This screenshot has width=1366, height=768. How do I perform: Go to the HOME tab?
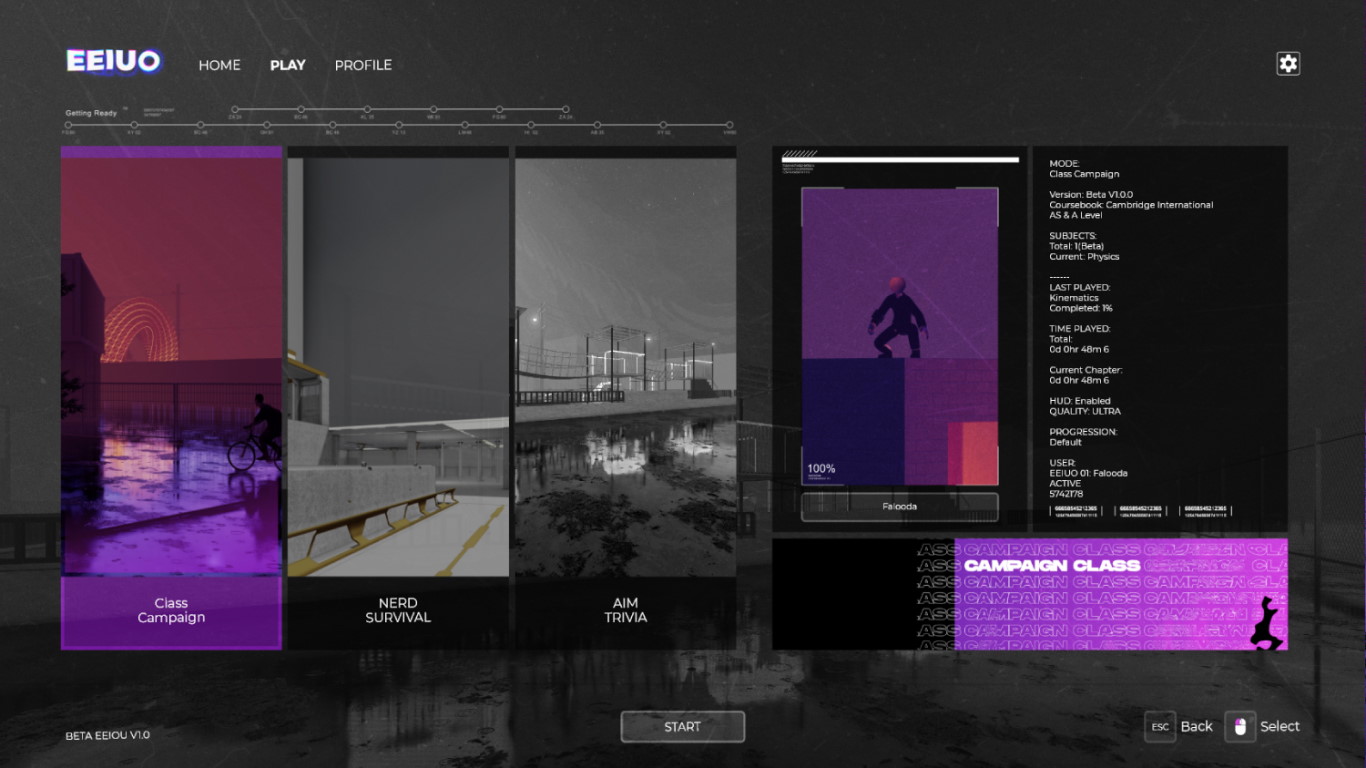[x=219, y=65]
